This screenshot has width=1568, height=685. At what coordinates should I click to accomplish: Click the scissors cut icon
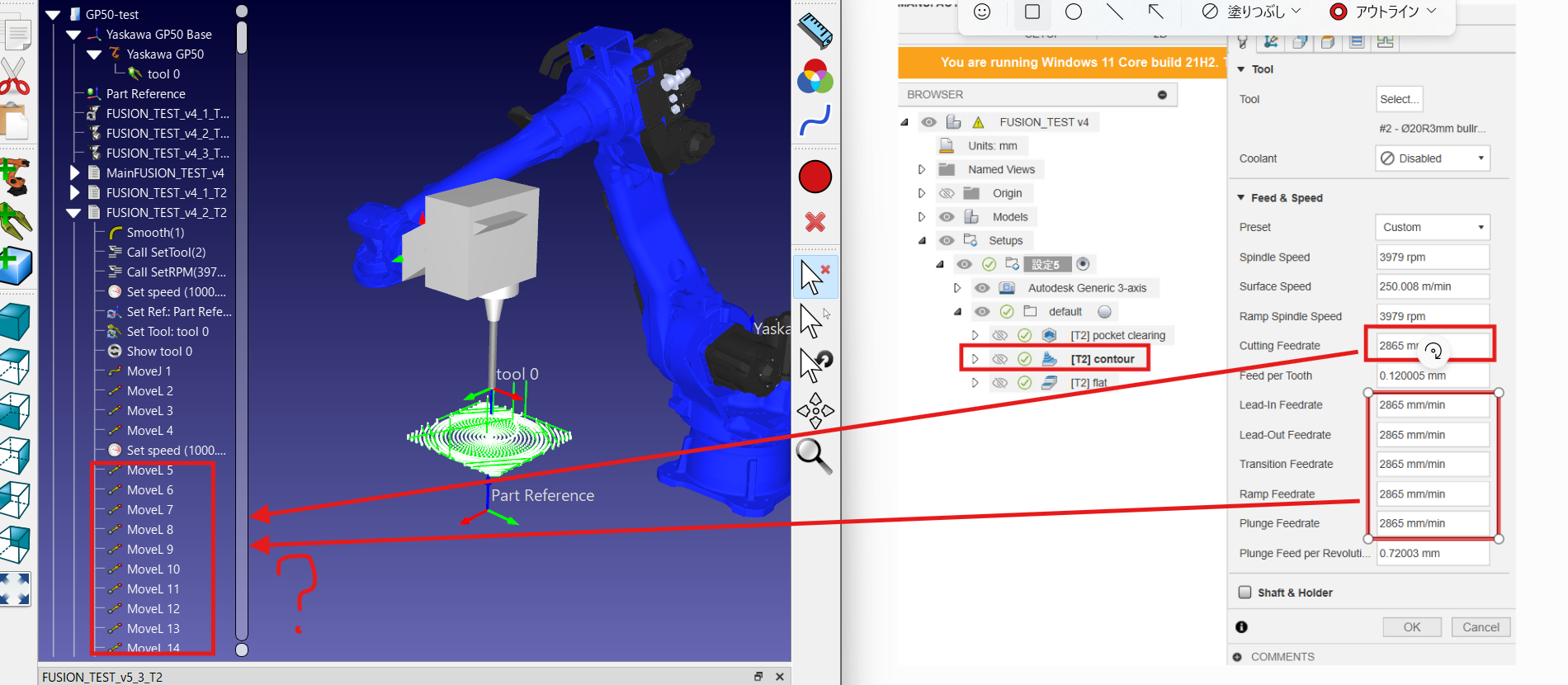(15, 77)
